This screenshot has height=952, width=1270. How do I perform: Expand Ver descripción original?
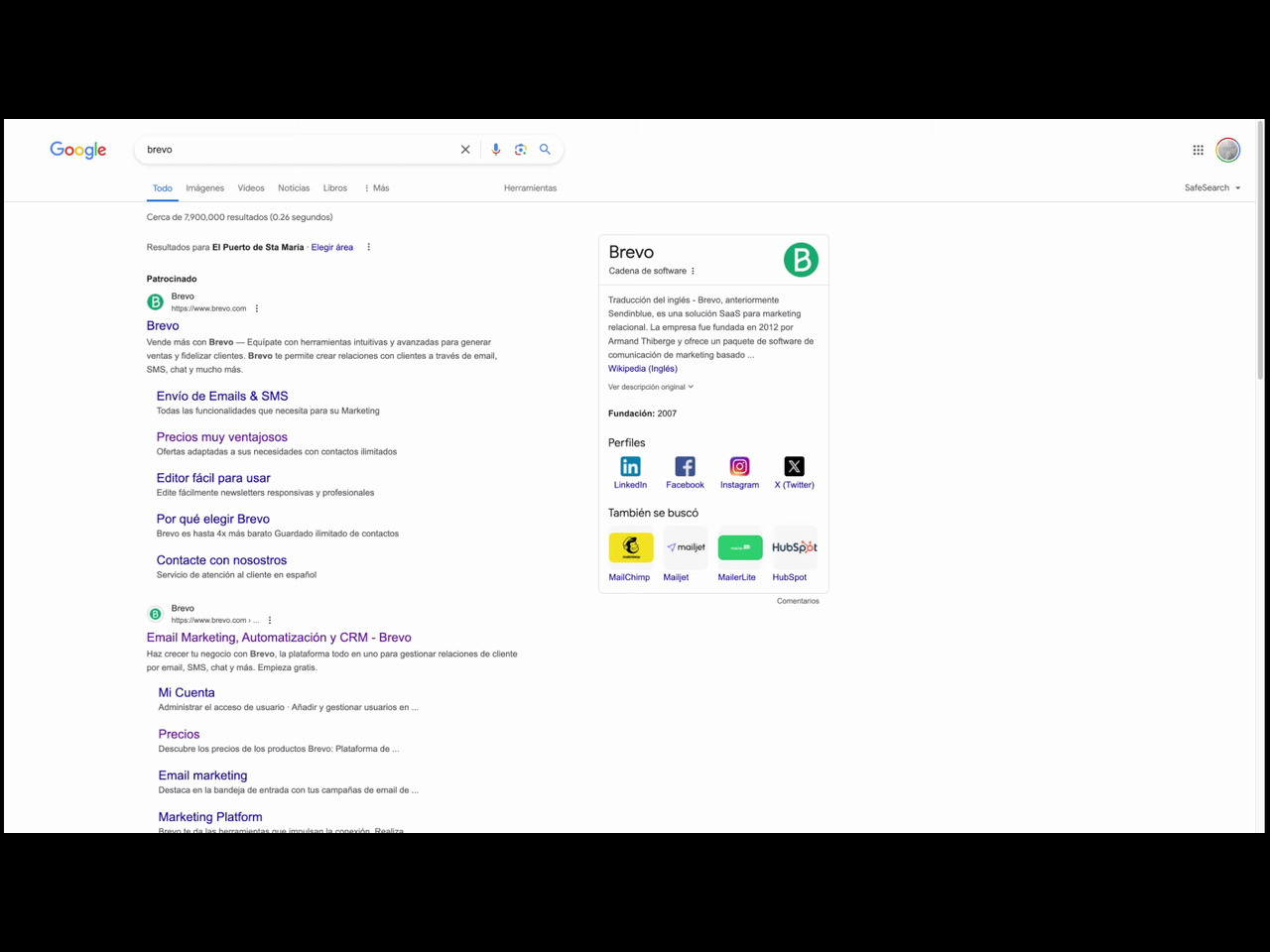651,387
